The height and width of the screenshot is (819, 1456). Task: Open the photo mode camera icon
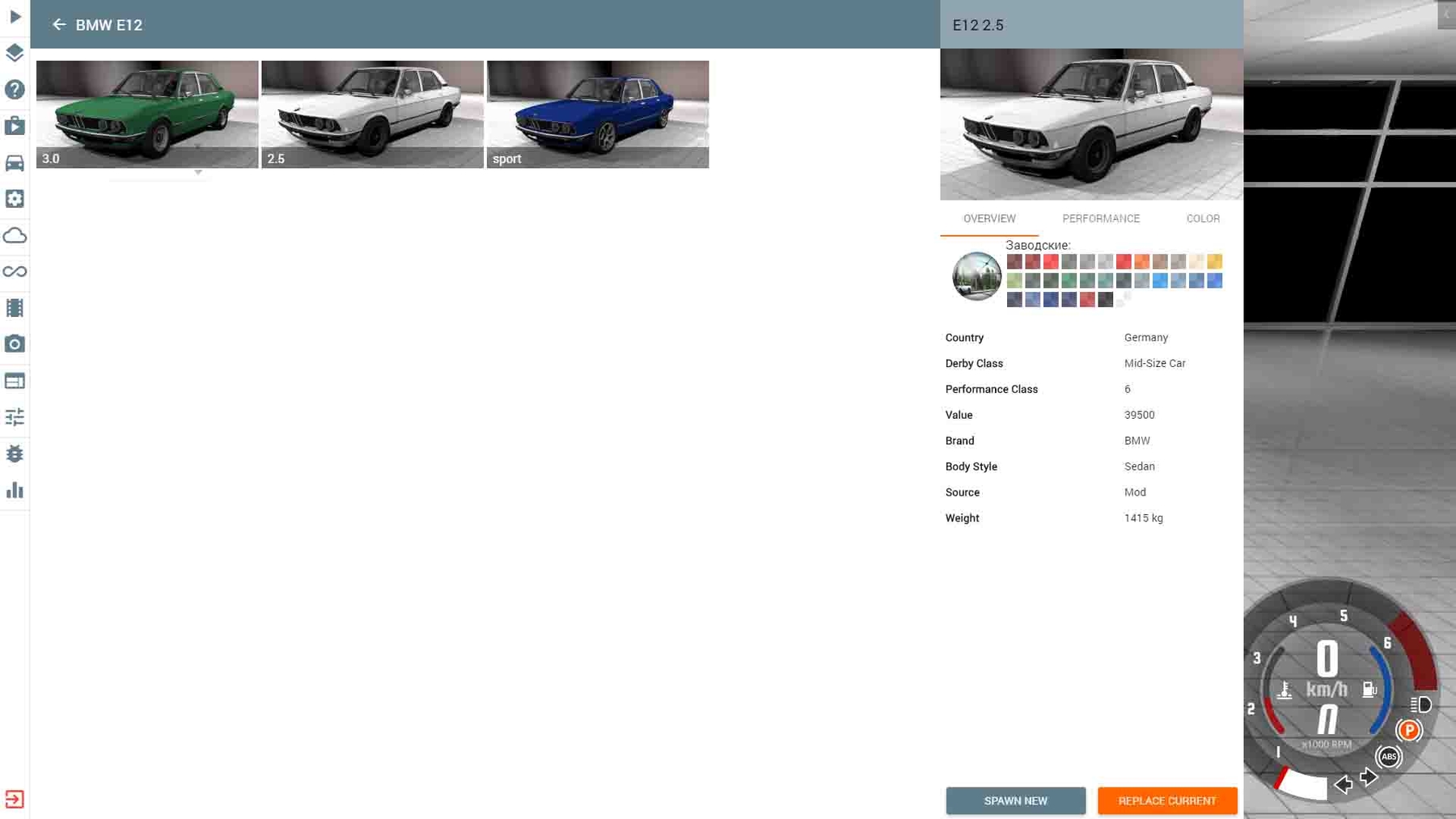(x=15, y=344)
